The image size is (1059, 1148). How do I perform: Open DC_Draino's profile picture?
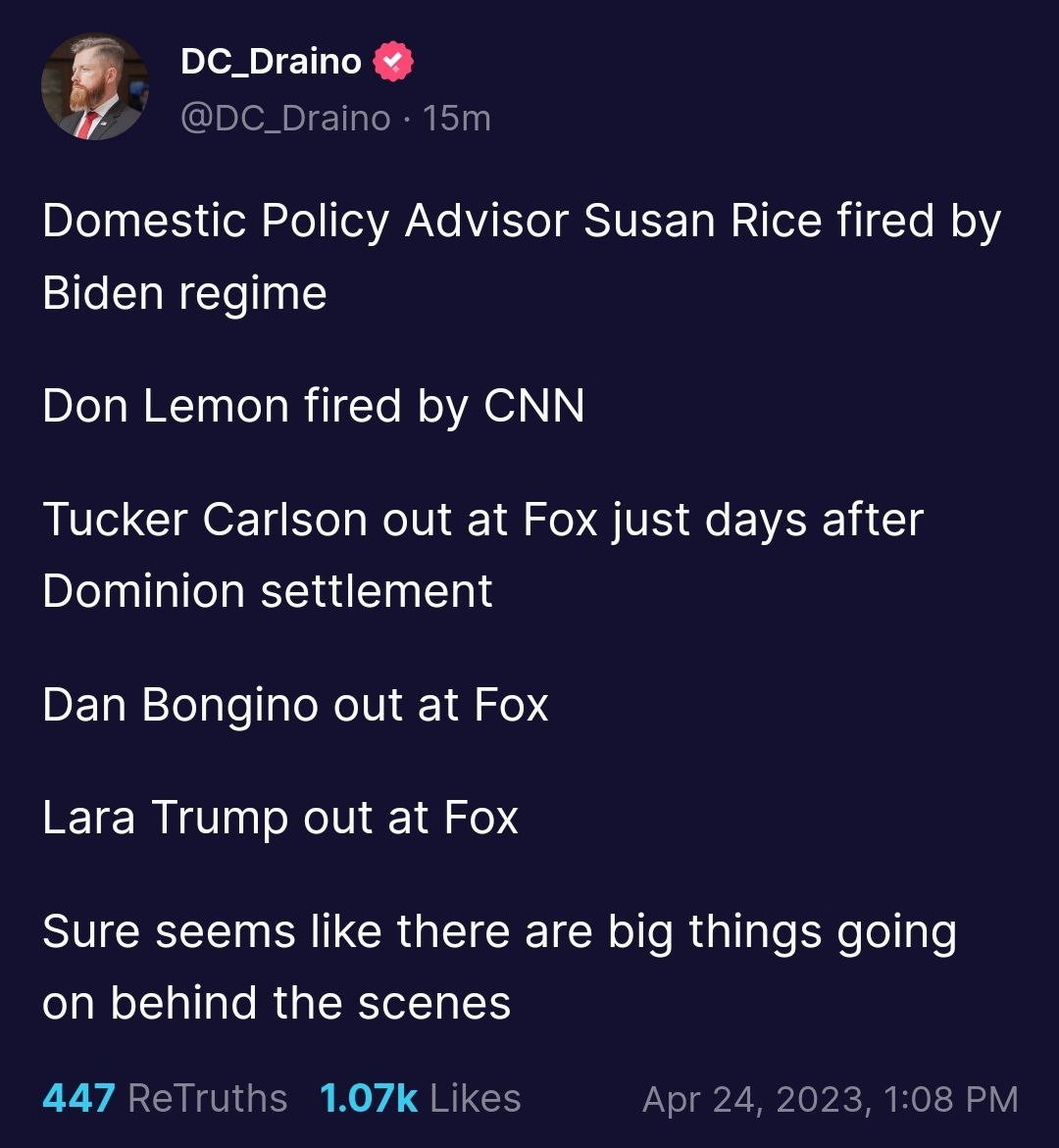coord(95,87)
